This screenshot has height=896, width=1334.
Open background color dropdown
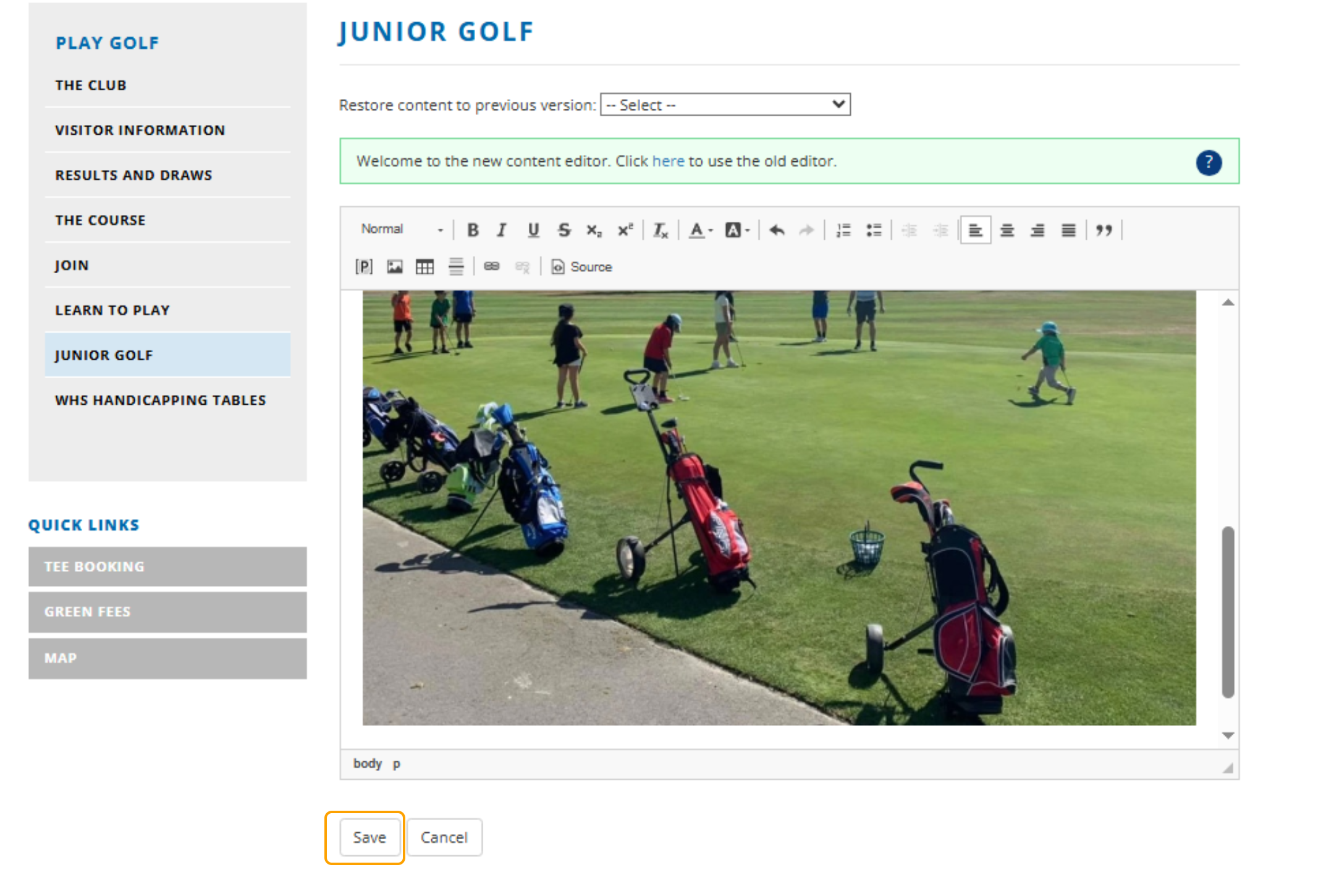point(737,230)
